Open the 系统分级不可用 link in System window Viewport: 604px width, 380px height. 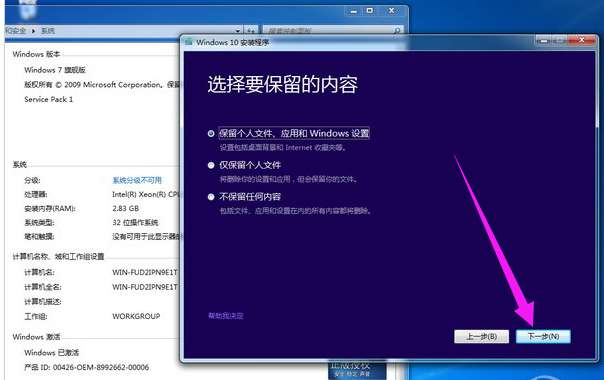[137, 180]
